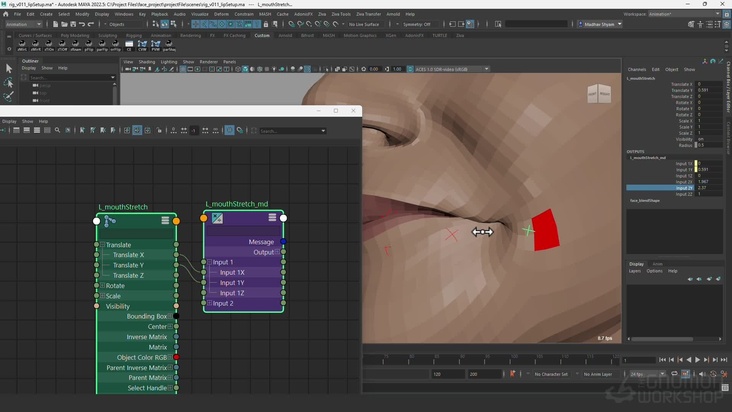732x412 pixels.
Task: Toggle viewport isolate select highlighted icon
Action: pyautogui.click(x=307, y=69)
